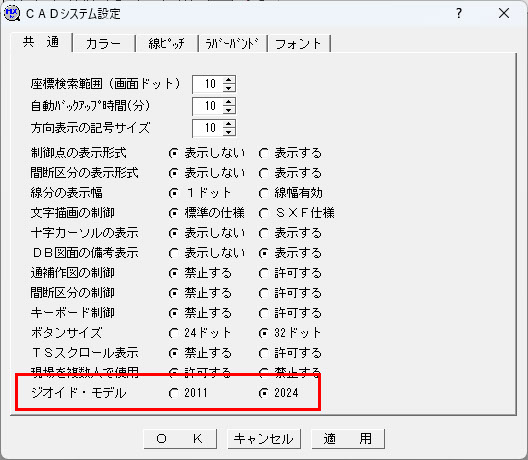
Task: Click the キャンセル button
Action: (264, 439)
